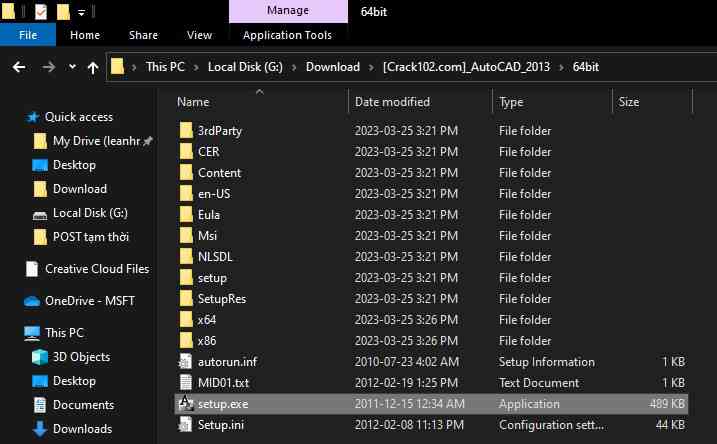Click the Setup.ini configuration file icon
Viewport: 717px width, 444px height.
point(185,425)
